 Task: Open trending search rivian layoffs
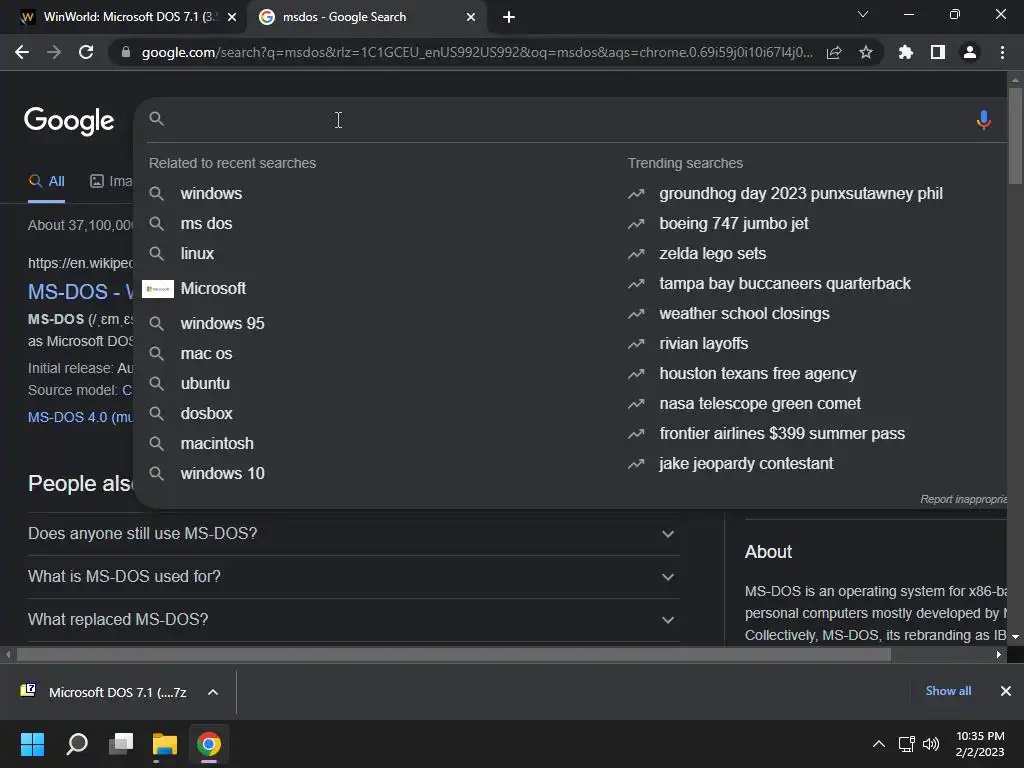[703, 344]
